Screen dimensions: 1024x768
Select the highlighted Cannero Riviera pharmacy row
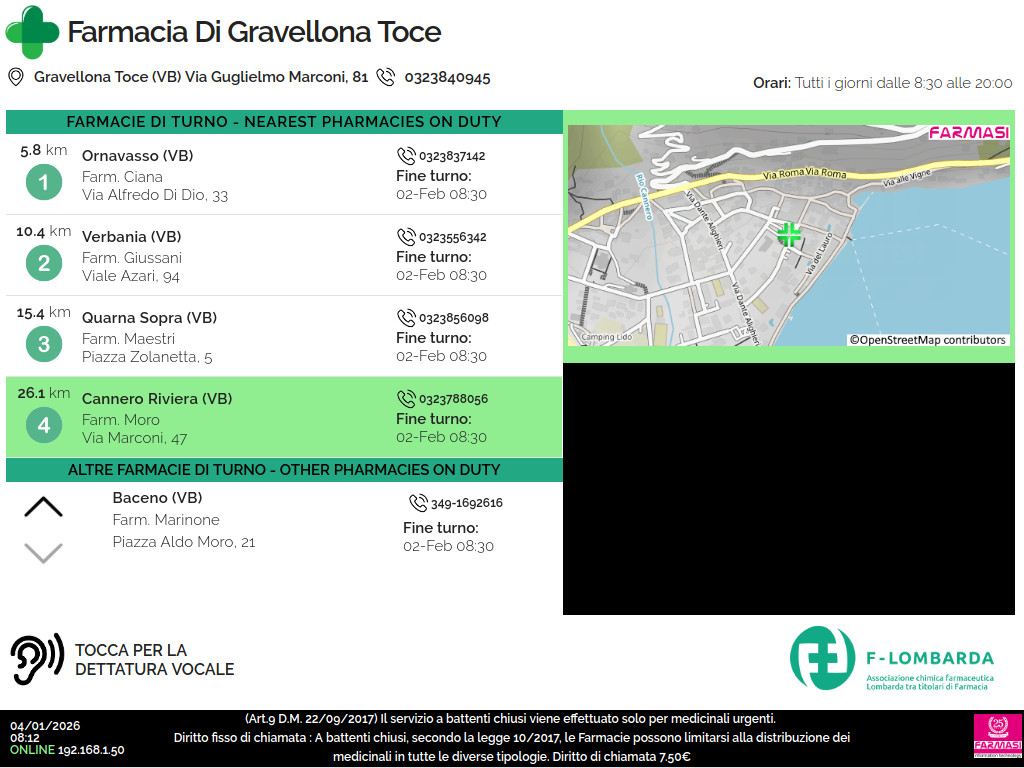(x=284, y=418)
